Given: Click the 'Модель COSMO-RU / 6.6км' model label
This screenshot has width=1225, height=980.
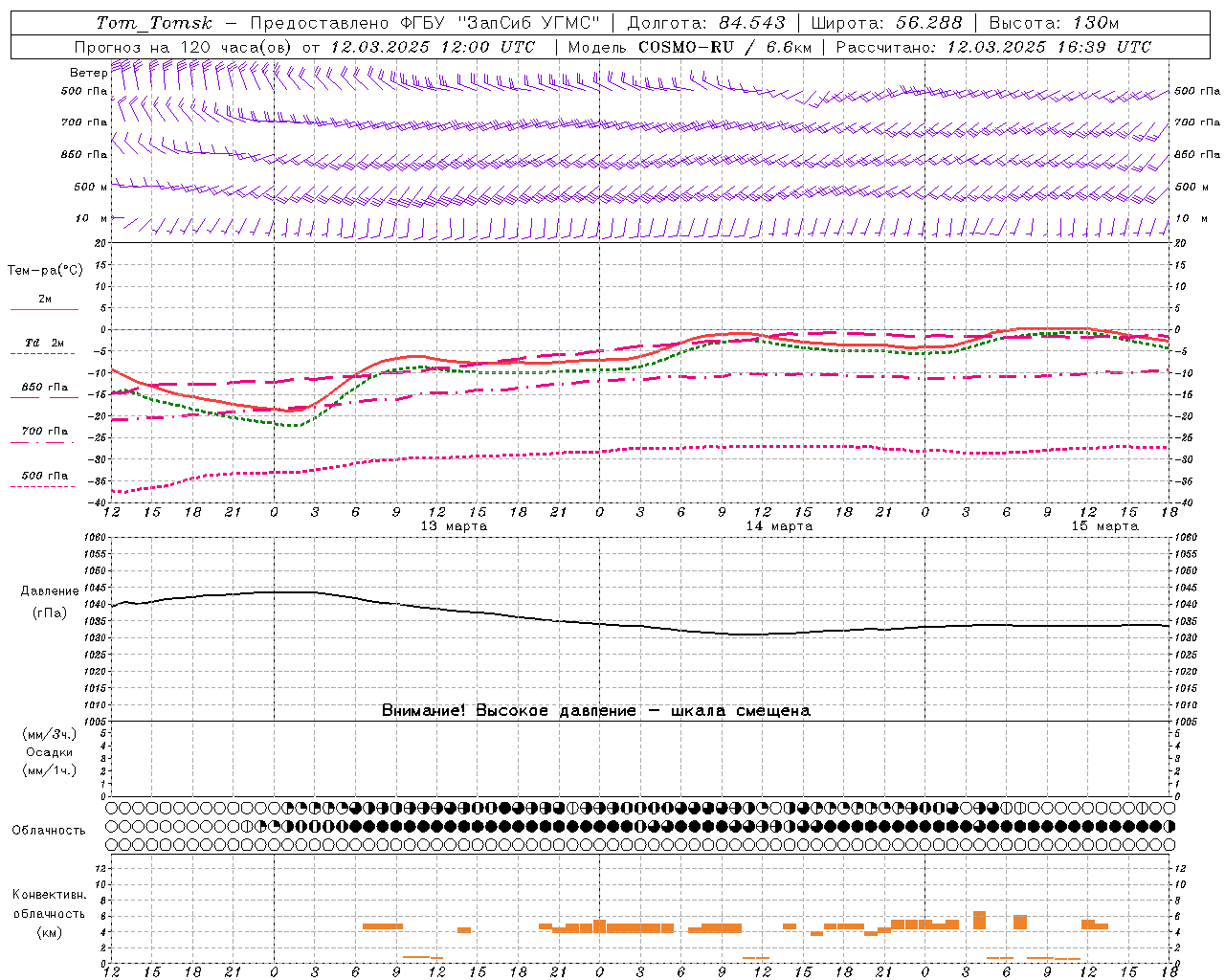Looking at the screenshot, I should point(689,47).
